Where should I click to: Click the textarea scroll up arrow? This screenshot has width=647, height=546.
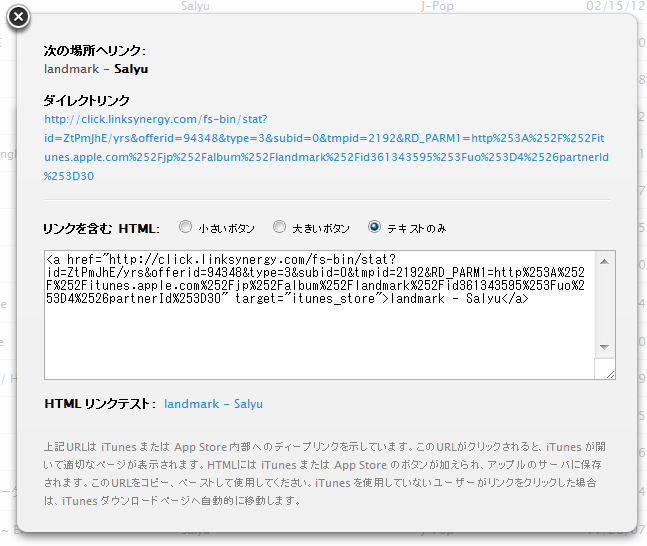coord(604,262)
